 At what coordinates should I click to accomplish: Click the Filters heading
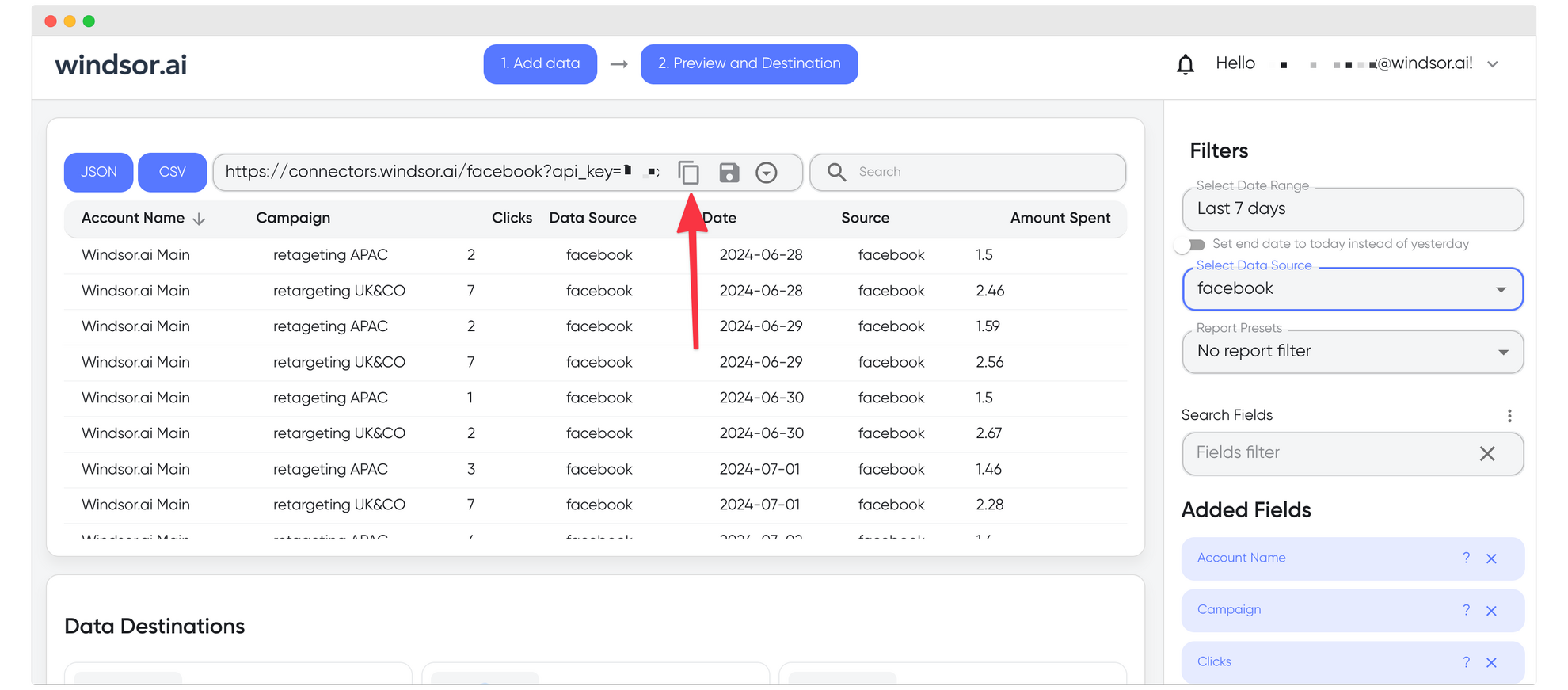(x=1219, y=151)
